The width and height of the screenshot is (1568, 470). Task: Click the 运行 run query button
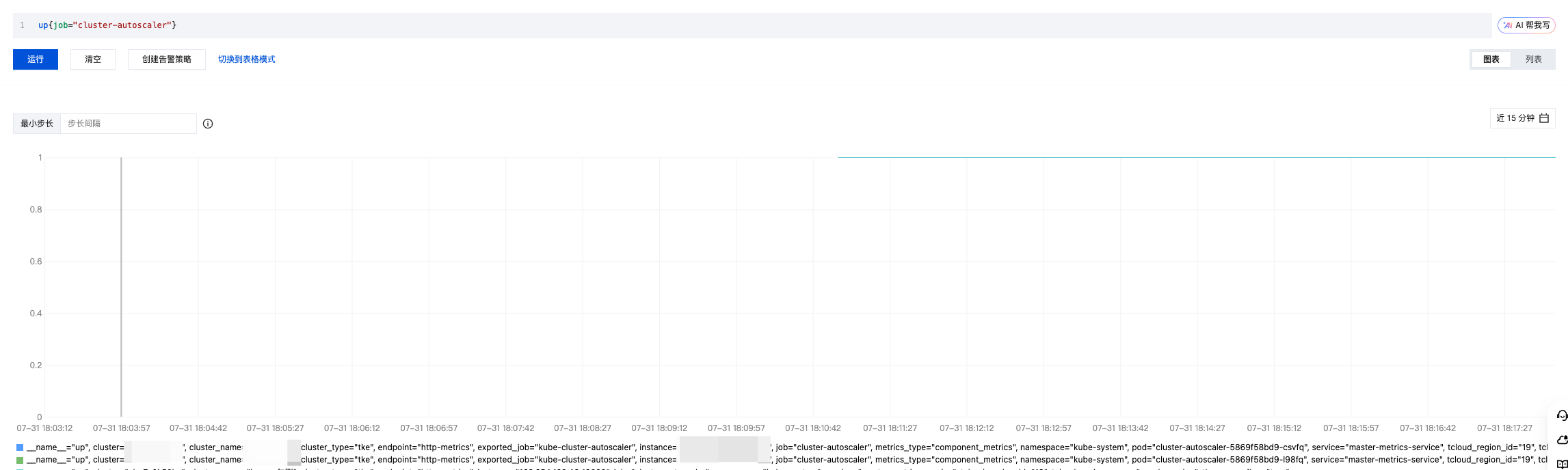coord(36,59)
